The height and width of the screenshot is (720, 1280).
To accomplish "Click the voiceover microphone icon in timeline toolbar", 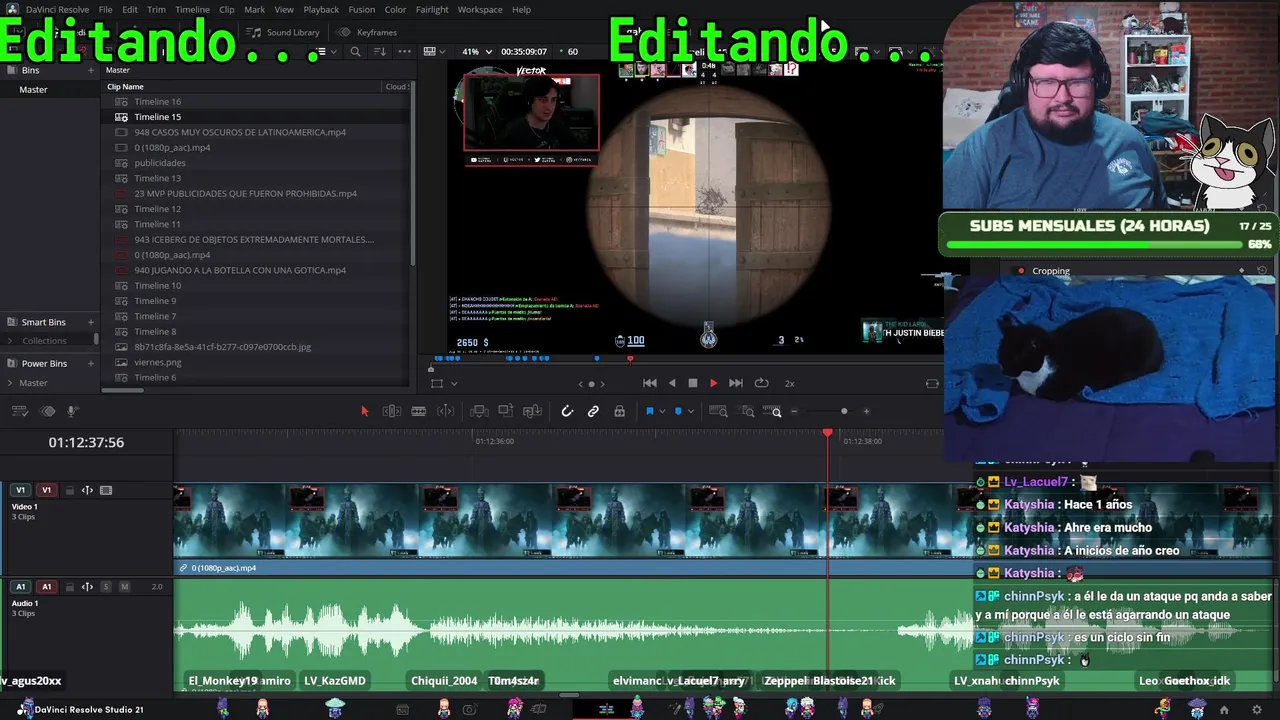I will click(x=72, y=411).
